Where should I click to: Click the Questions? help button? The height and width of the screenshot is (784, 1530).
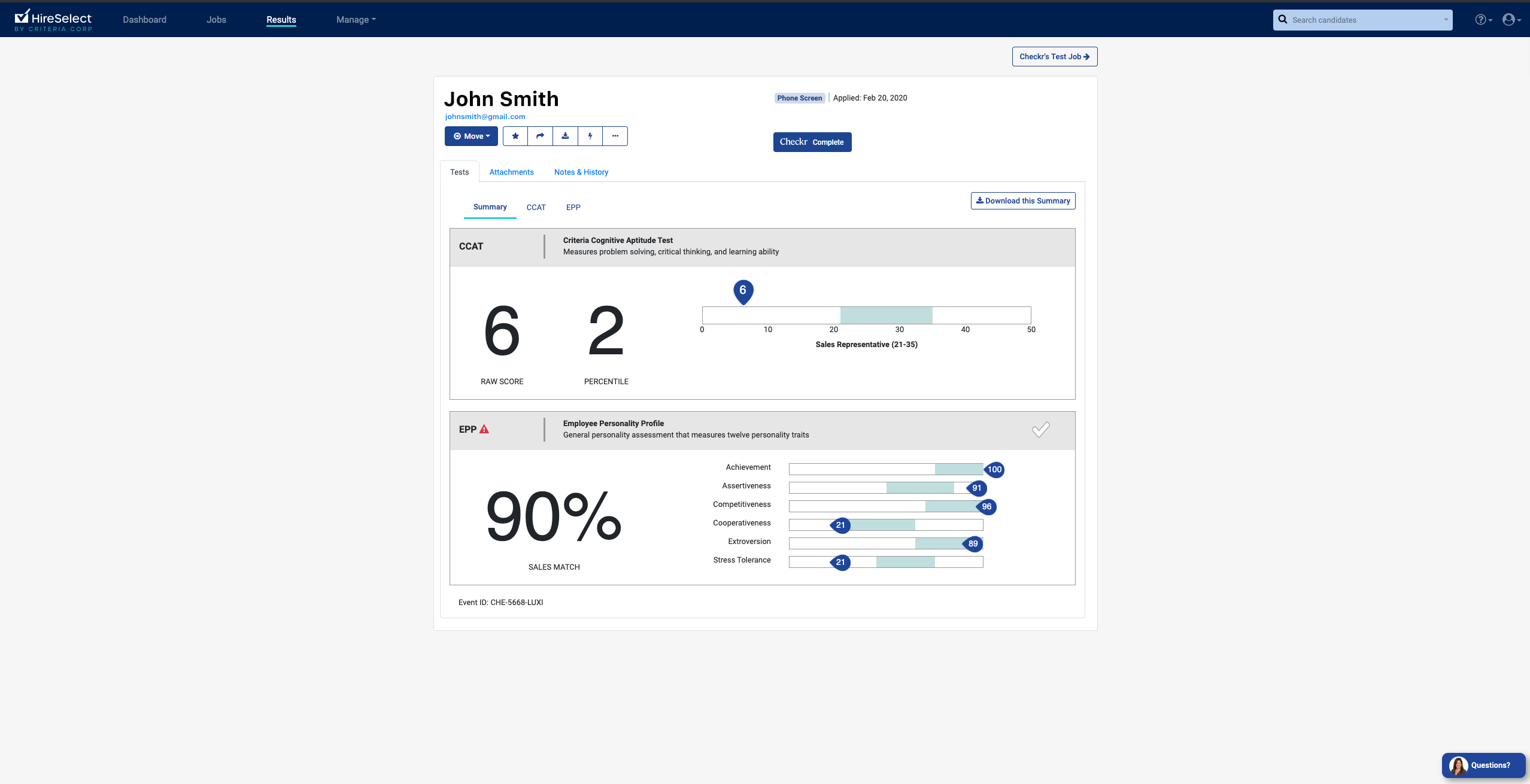(x=1483, y=765)
